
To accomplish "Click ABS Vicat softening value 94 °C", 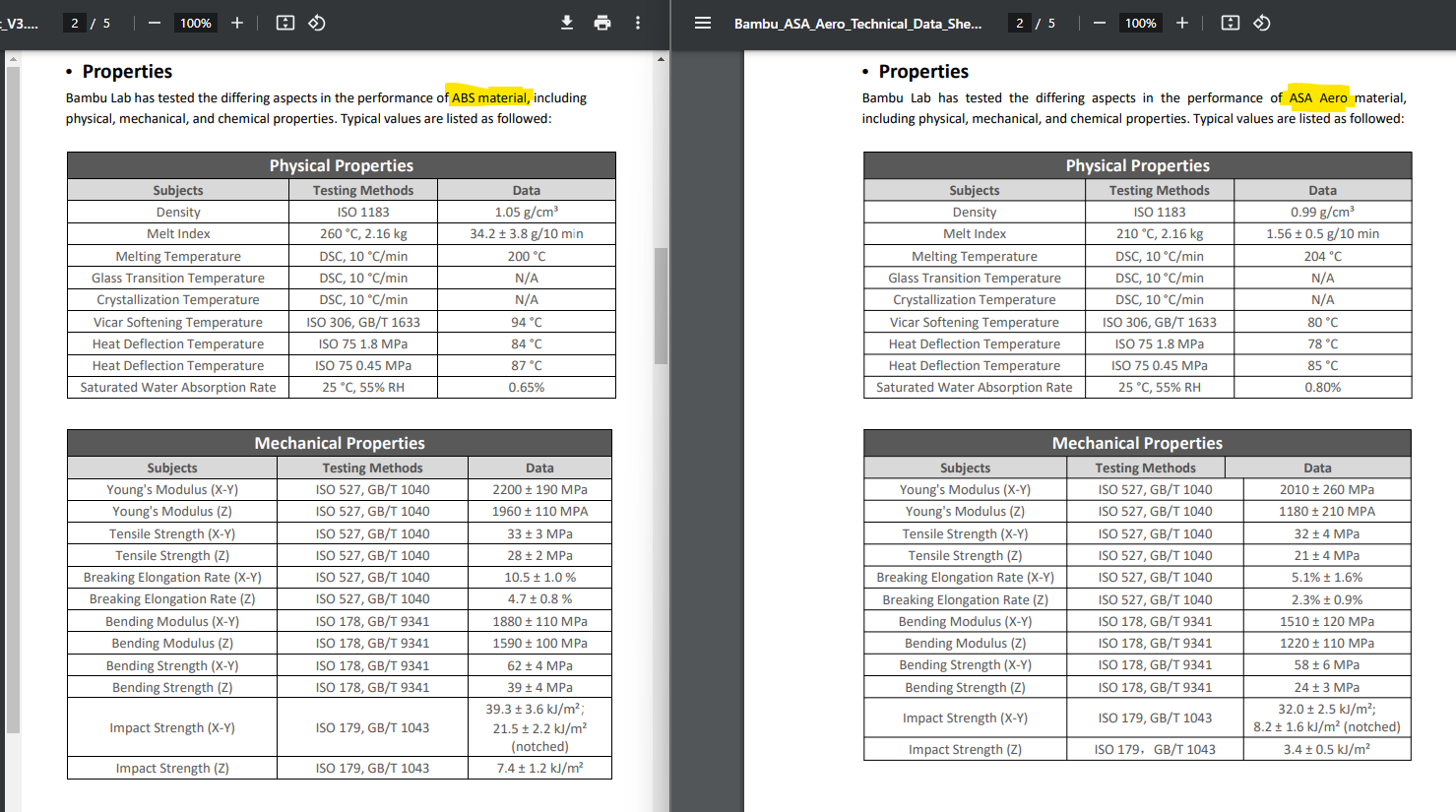I will (527, 322).
